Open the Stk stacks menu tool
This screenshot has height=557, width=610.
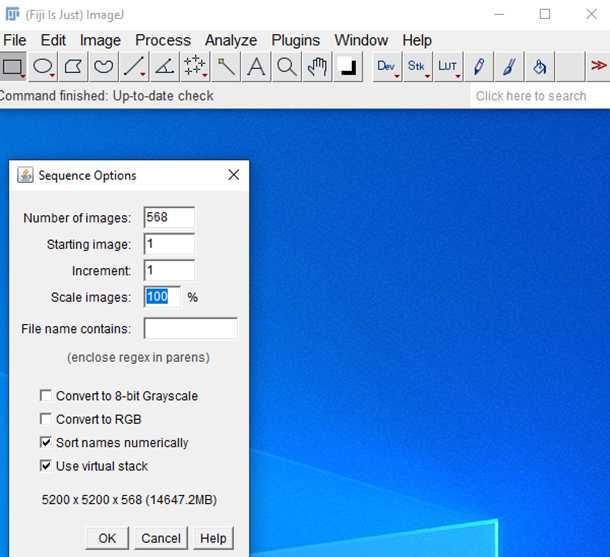coord(417,67)
